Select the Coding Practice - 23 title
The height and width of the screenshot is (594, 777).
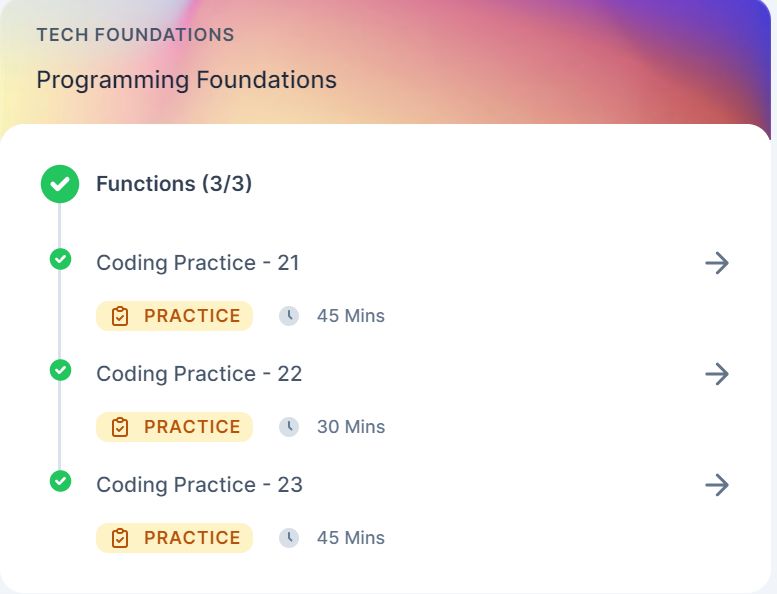coord(199,485)
